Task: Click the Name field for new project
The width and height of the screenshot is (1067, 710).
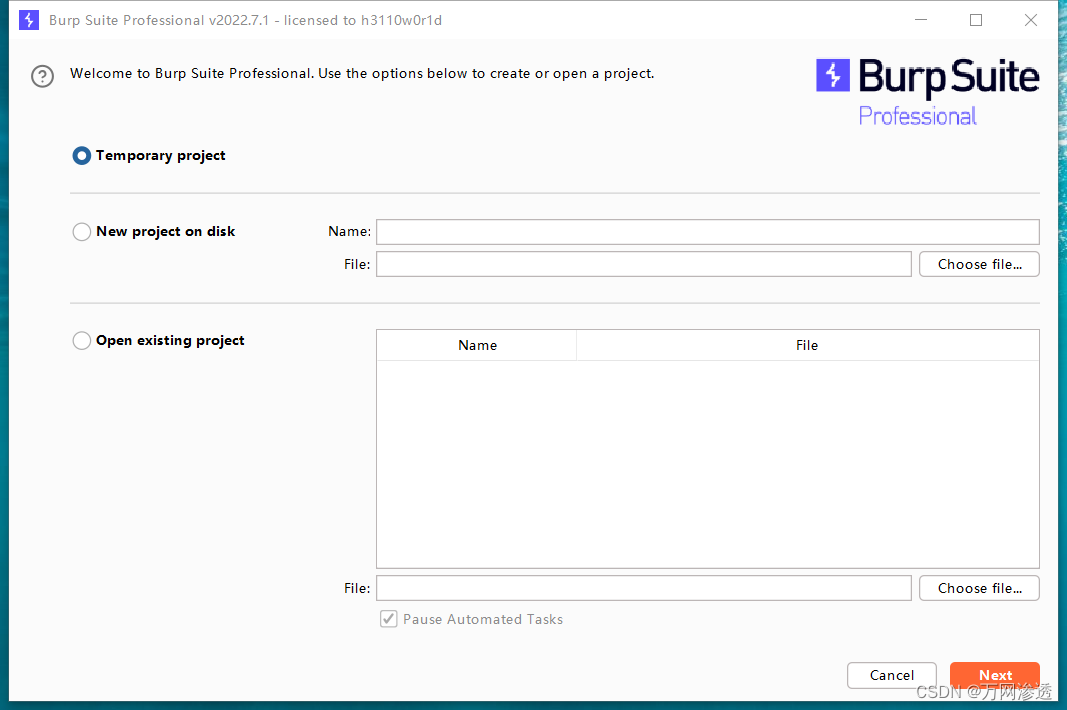Action: [707, 232]
